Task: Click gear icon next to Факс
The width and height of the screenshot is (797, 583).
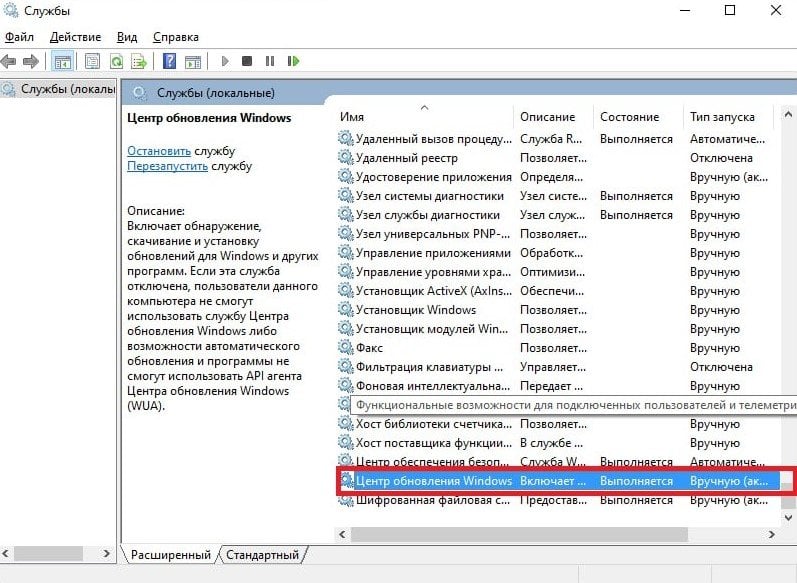Action: point(346,348)
